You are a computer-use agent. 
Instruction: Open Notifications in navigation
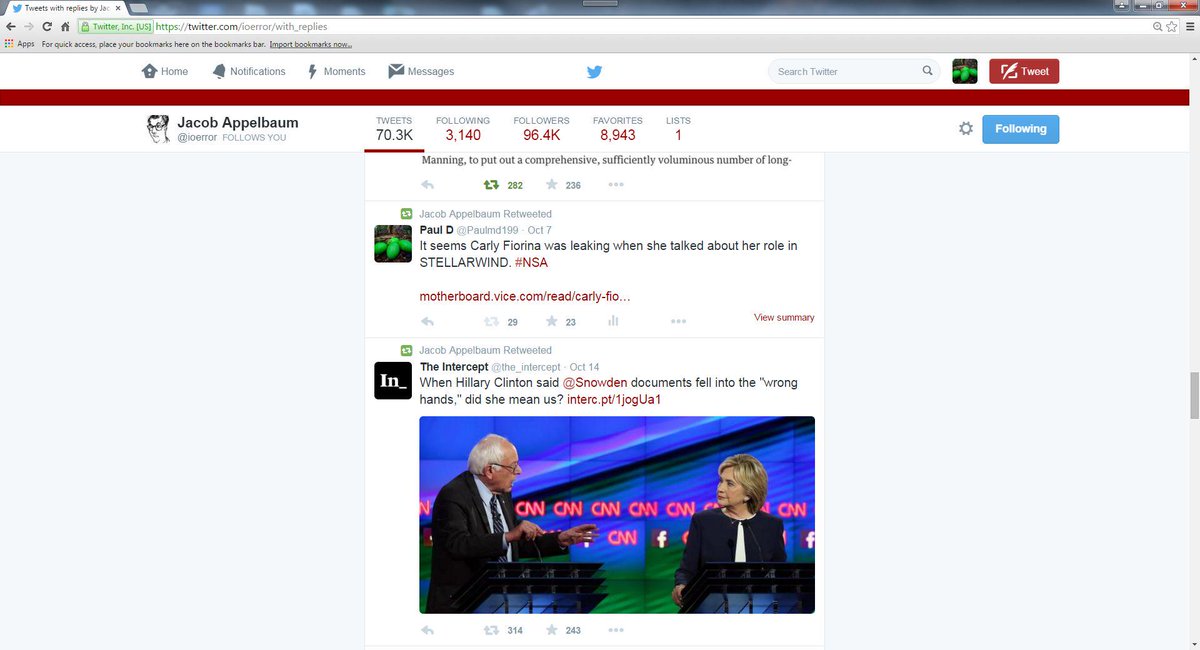coord(249,71)
